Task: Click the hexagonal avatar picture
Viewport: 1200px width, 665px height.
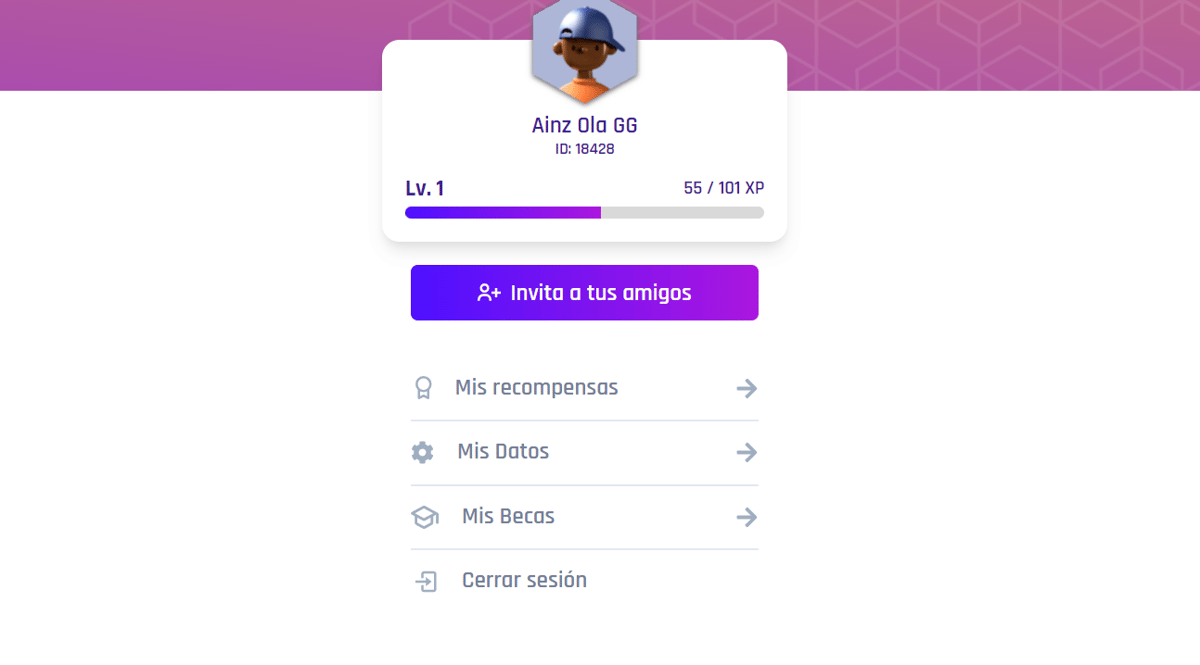Action: coord(584,48)
